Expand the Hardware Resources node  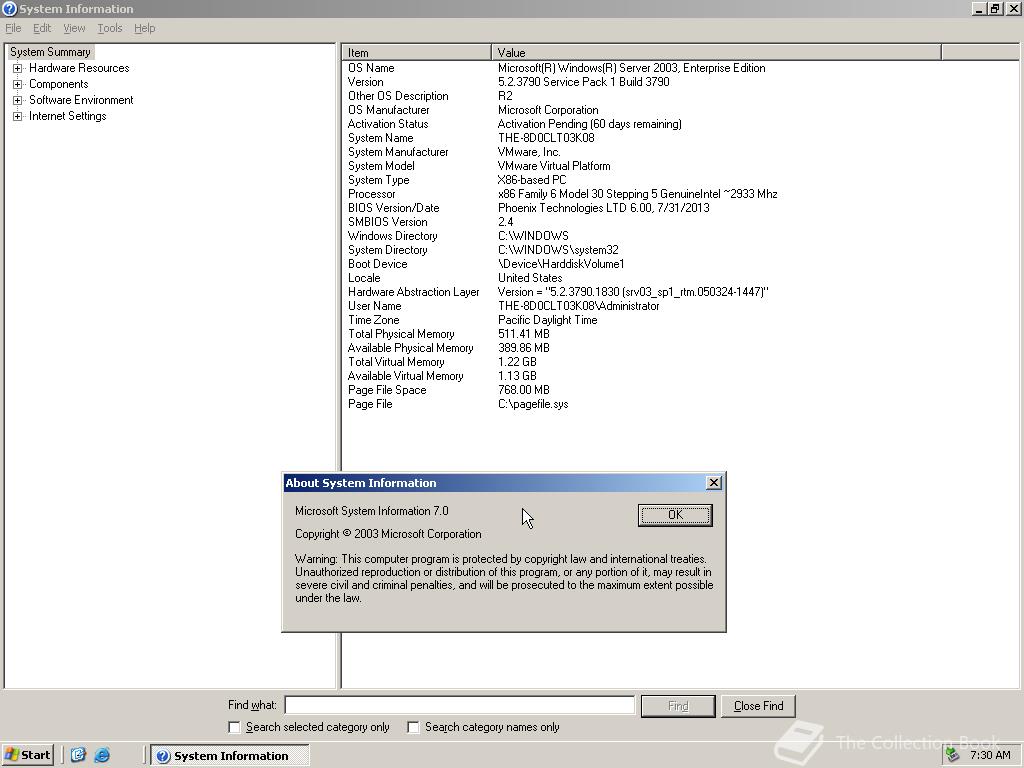[x=18, y=68]
